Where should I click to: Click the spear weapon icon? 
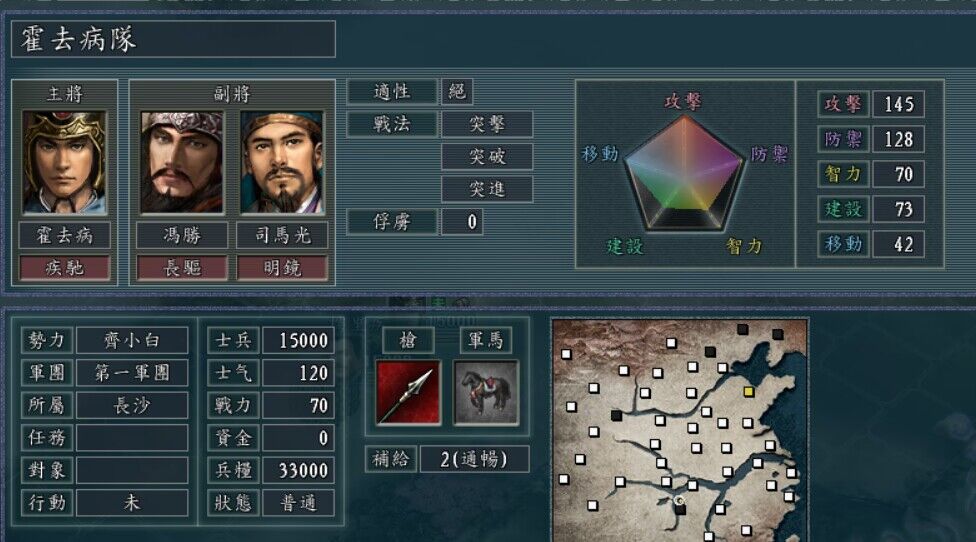(408, 393)
